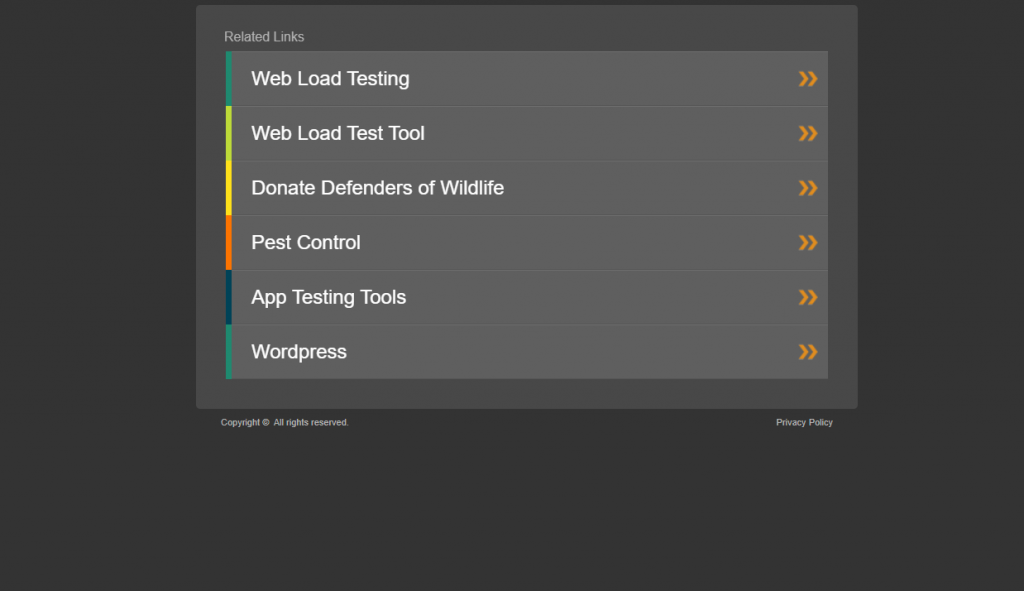1024x591 pixels.
Task: Visit the Pest Control link
Action: pos(305,242)
